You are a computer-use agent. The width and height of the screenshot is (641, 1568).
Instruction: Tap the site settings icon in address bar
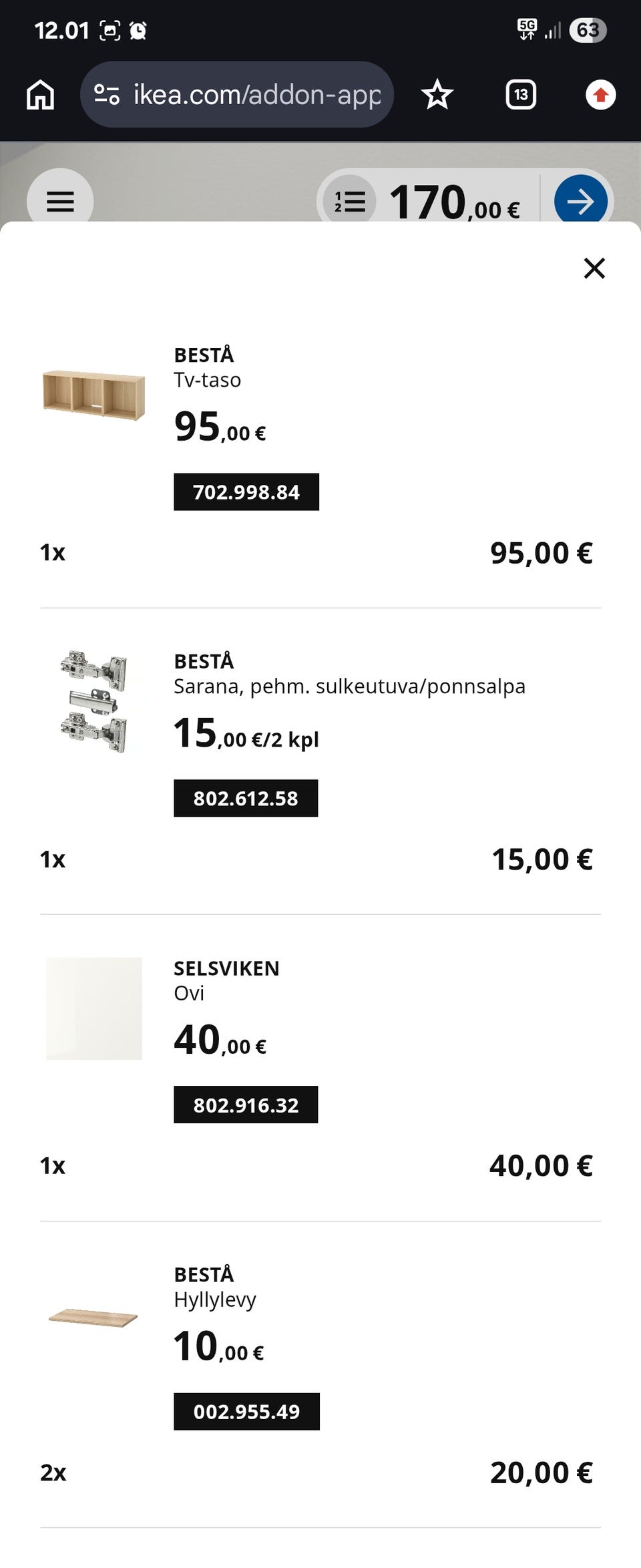tap(106, 95)
